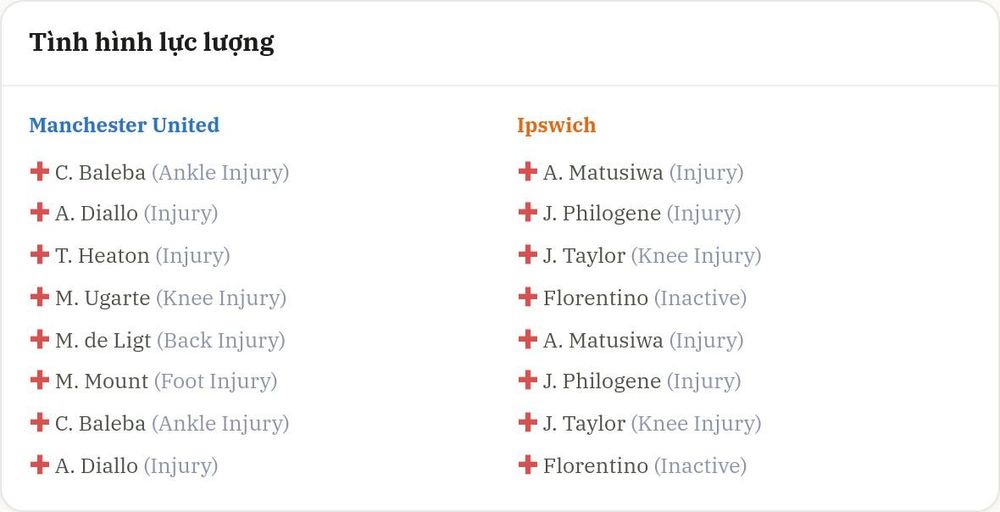This screenshot has height=512, width=1000.
Task: Click the cross icon of the first C. Baleba entry
Action: pos(40,172)
